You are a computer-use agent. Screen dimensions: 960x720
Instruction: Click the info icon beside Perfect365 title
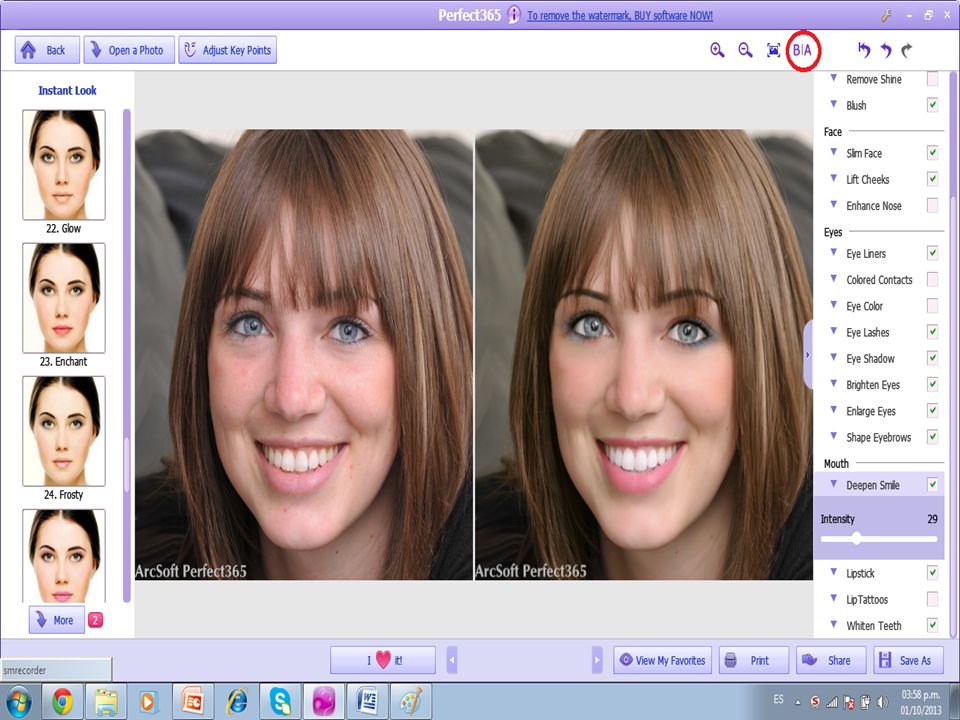pos(513,15)
